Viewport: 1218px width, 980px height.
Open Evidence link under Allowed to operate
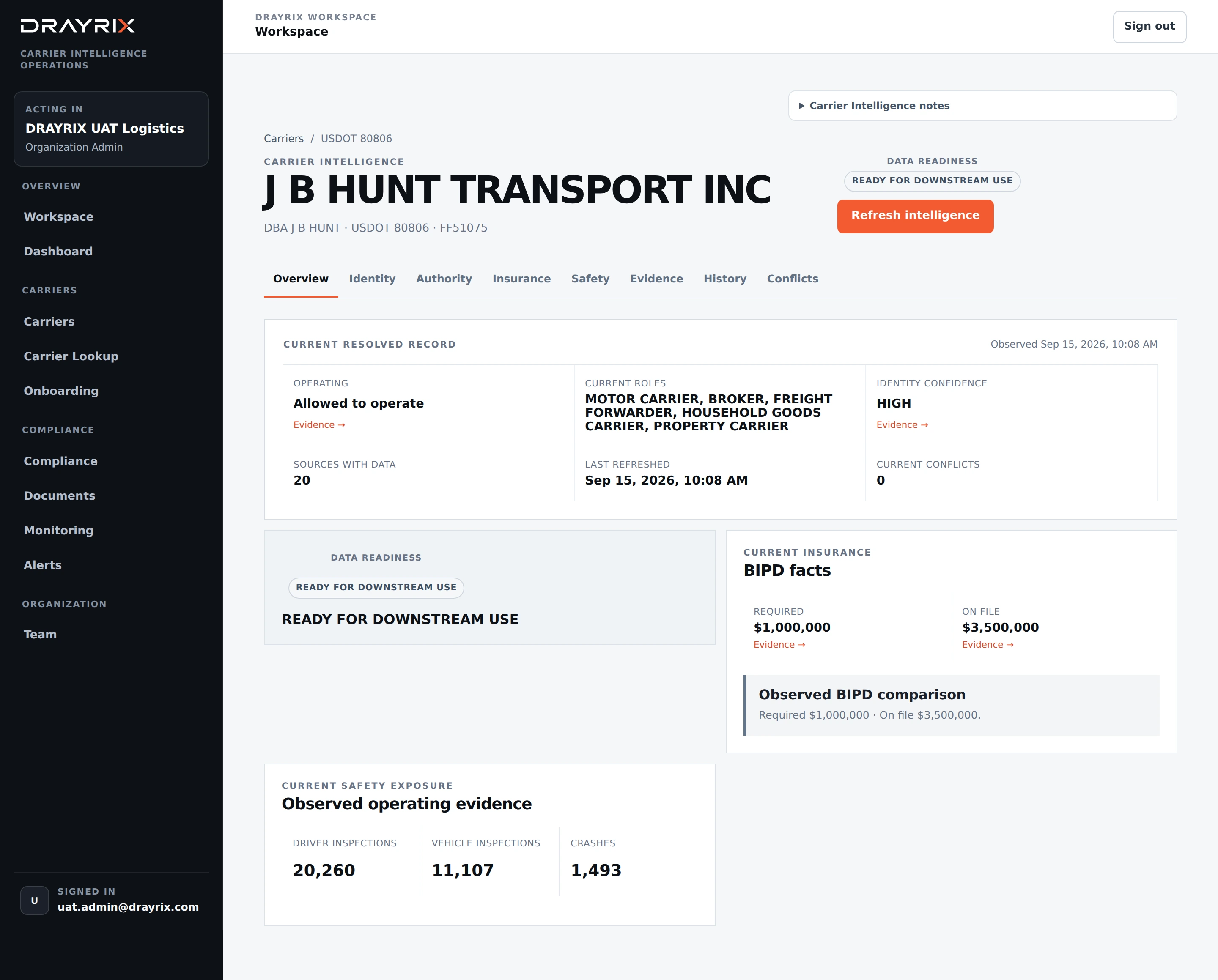pyautogui.click(x=319, y=425)
